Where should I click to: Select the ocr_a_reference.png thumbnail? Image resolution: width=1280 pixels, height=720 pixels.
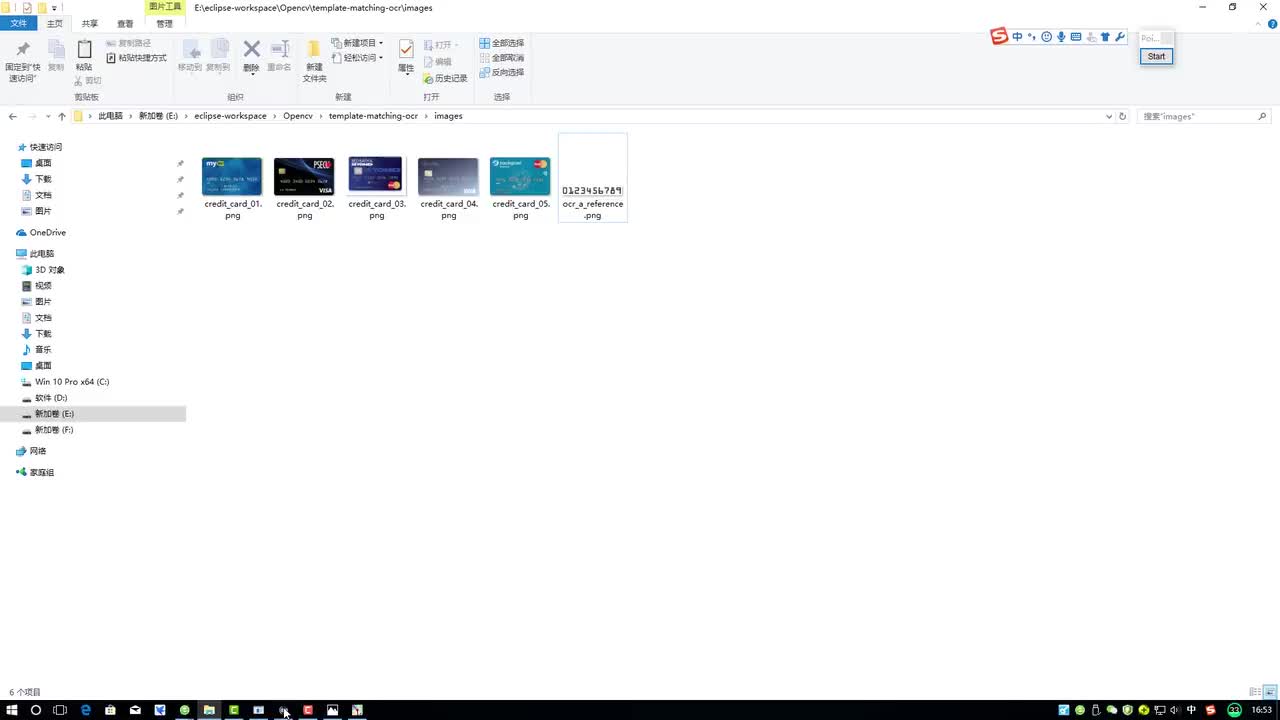tap(592, 190)
